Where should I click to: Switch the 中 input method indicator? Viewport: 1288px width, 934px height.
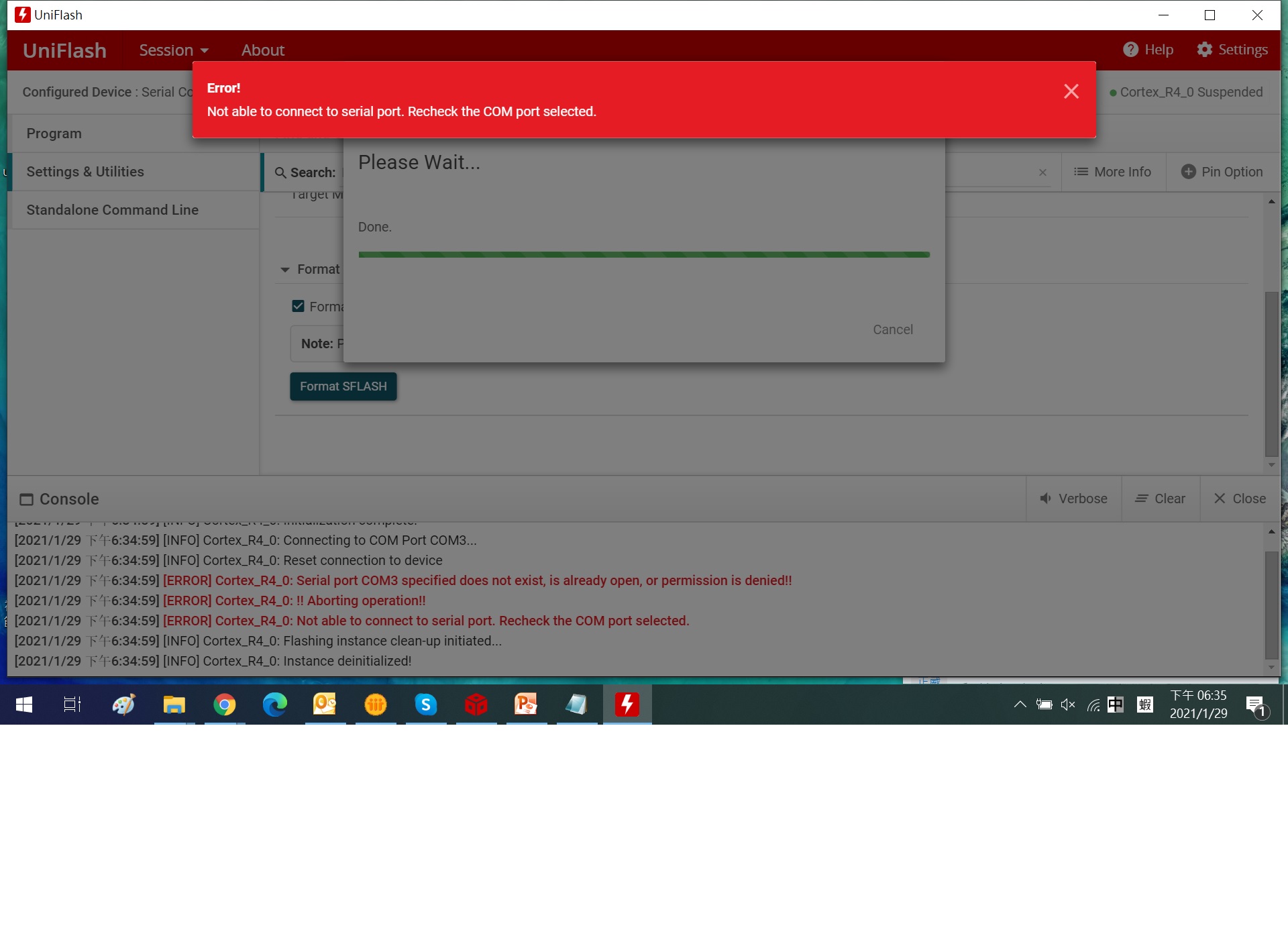click(x=1116, y=705)
